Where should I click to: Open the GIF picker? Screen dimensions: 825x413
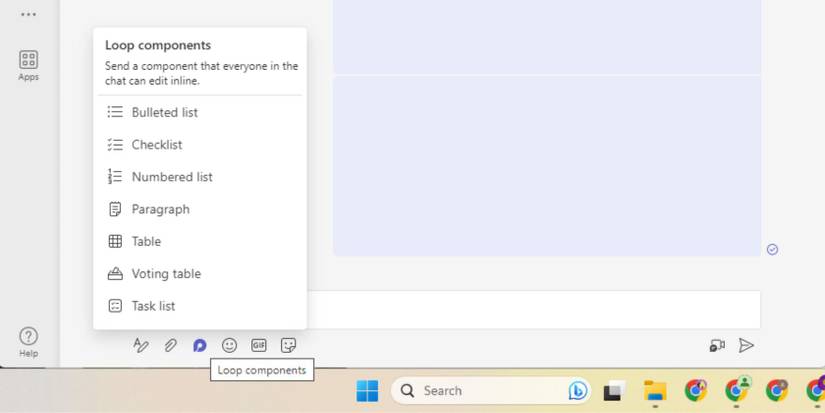[259, 345]
